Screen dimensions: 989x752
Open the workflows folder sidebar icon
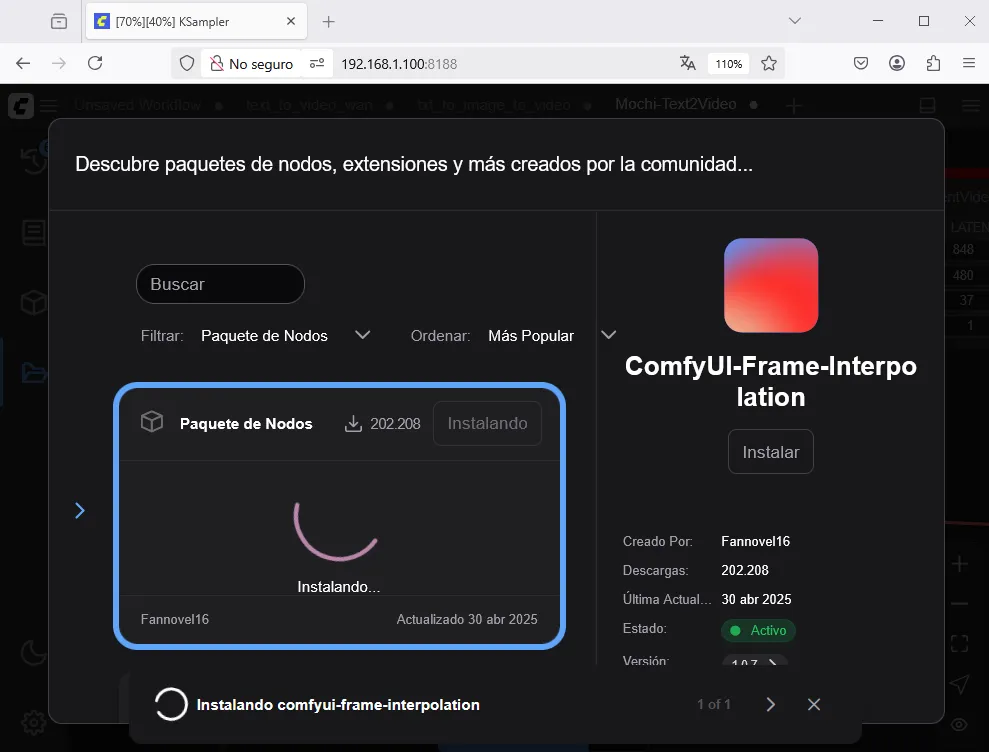(x=33, y=372)
